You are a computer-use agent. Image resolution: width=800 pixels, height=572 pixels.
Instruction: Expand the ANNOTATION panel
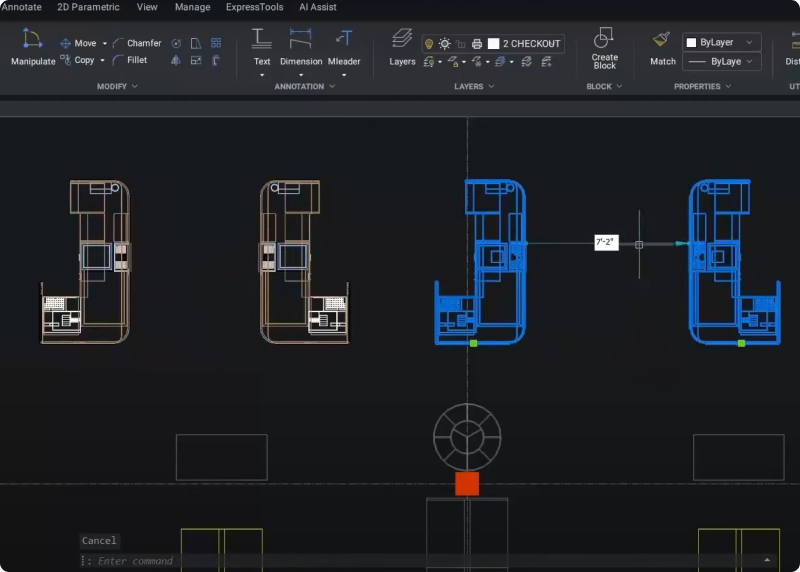305,86
